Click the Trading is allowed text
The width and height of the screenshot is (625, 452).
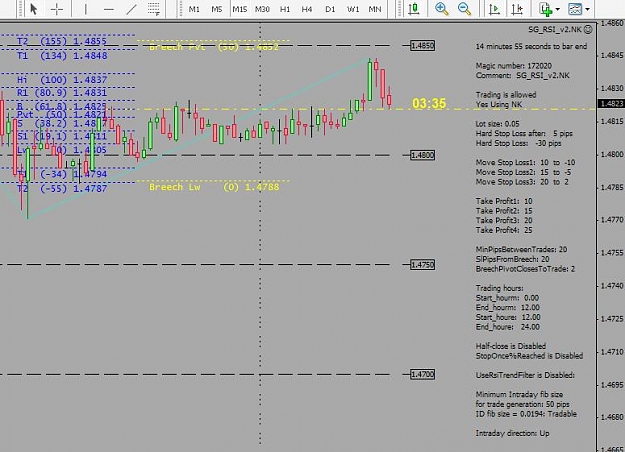pyautogui.click(x=506, y=95)
